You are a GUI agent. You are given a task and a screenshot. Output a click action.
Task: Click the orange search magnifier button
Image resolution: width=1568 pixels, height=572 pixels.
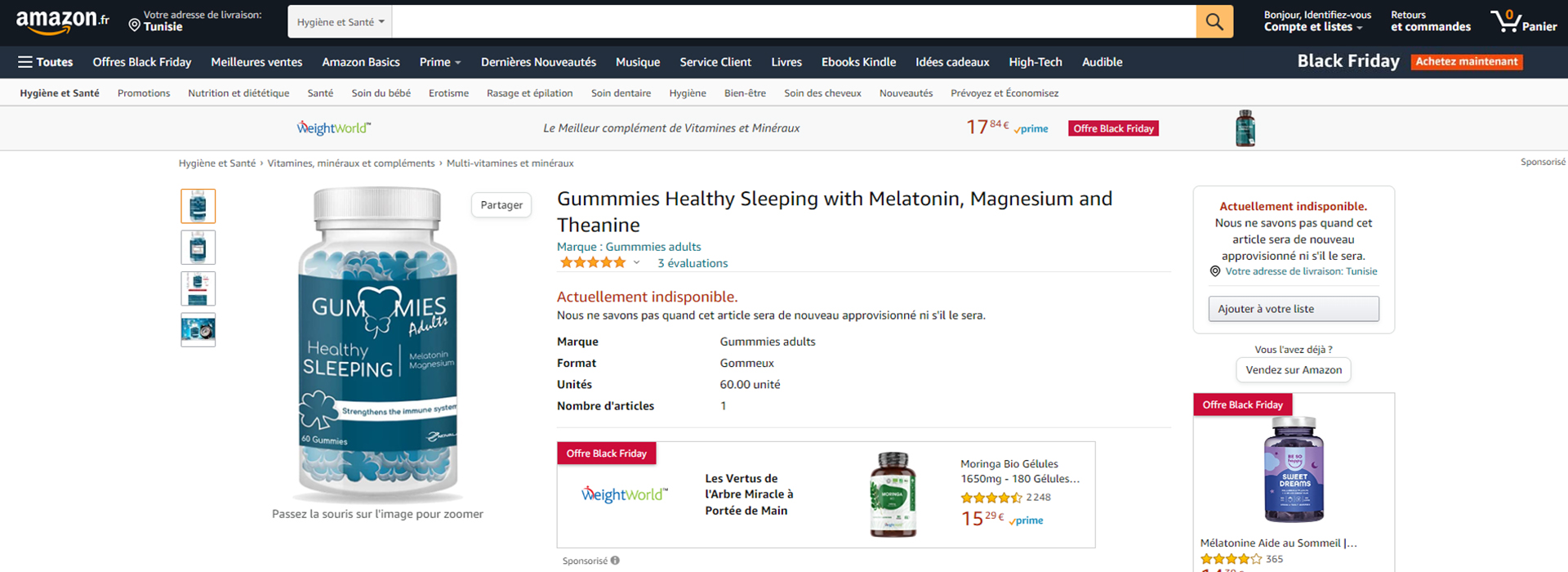[1214, 22]
